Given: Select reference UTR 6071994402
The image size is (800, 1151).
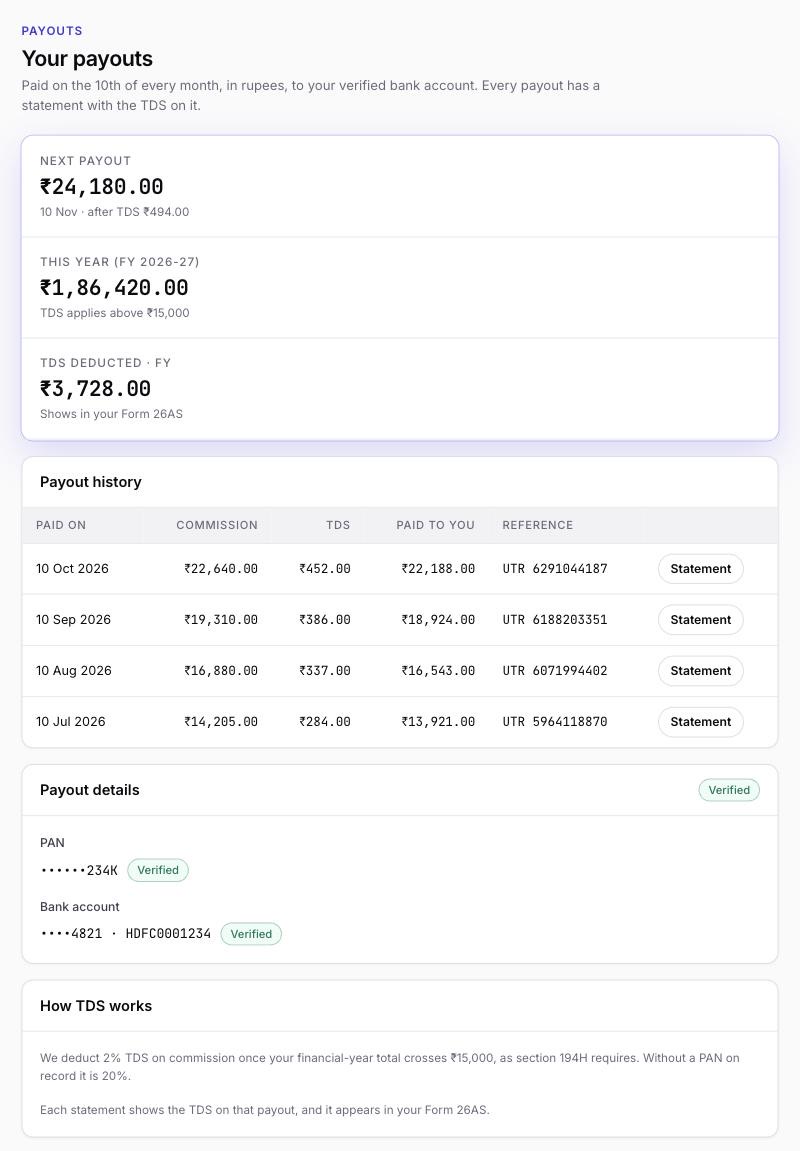Looking at the screenshot, I should pos(555,671).
